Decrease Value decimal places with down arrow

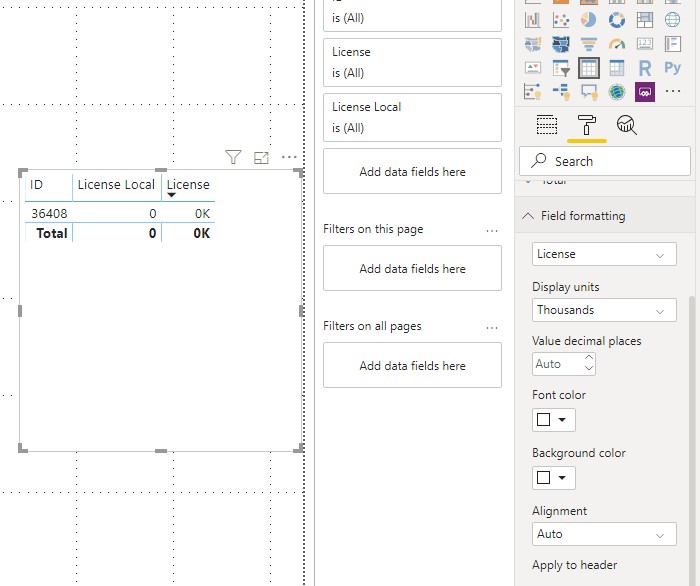(589, 369)
